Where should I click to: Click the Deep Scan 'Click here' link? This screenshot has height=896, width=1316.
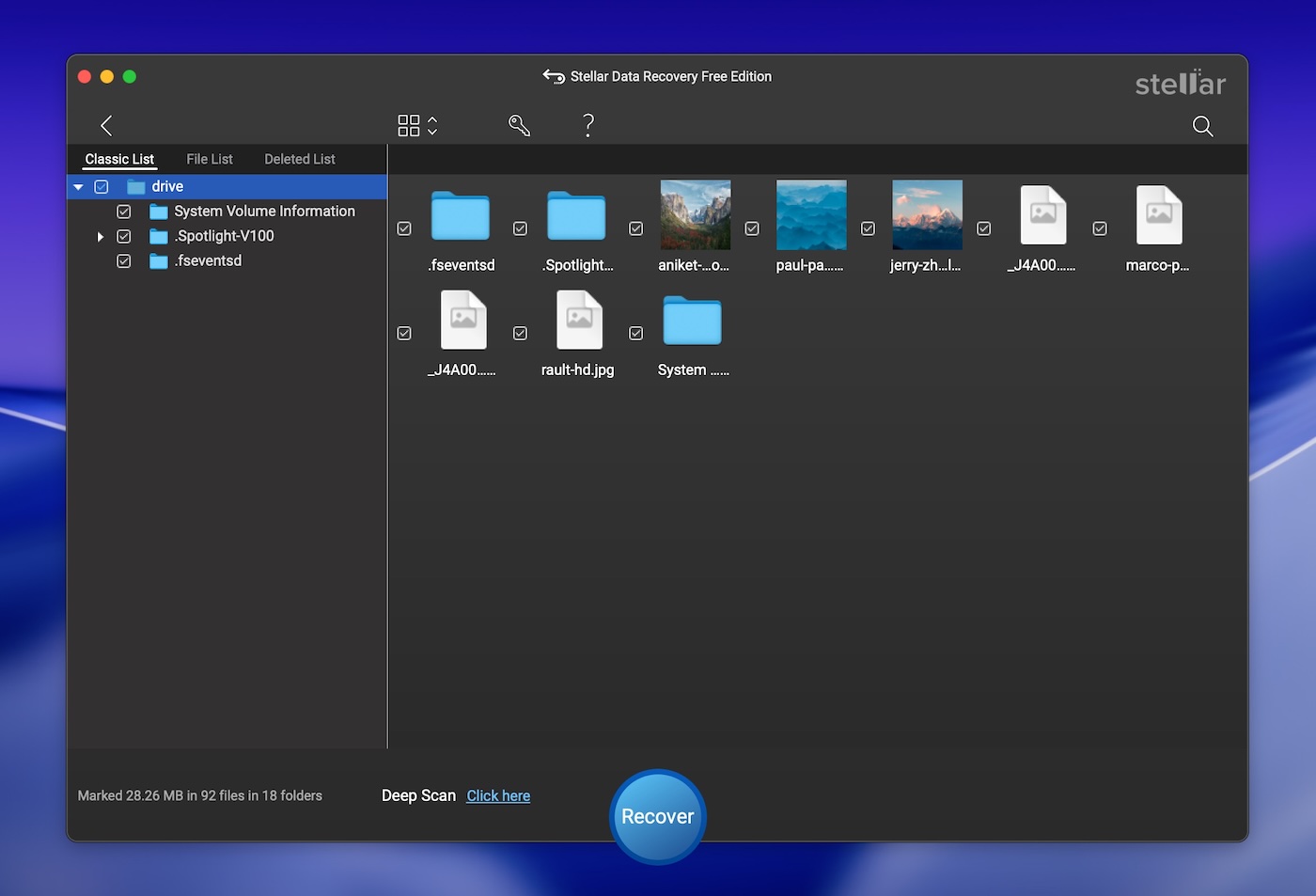pyautogui.click(x=498, y=796)
